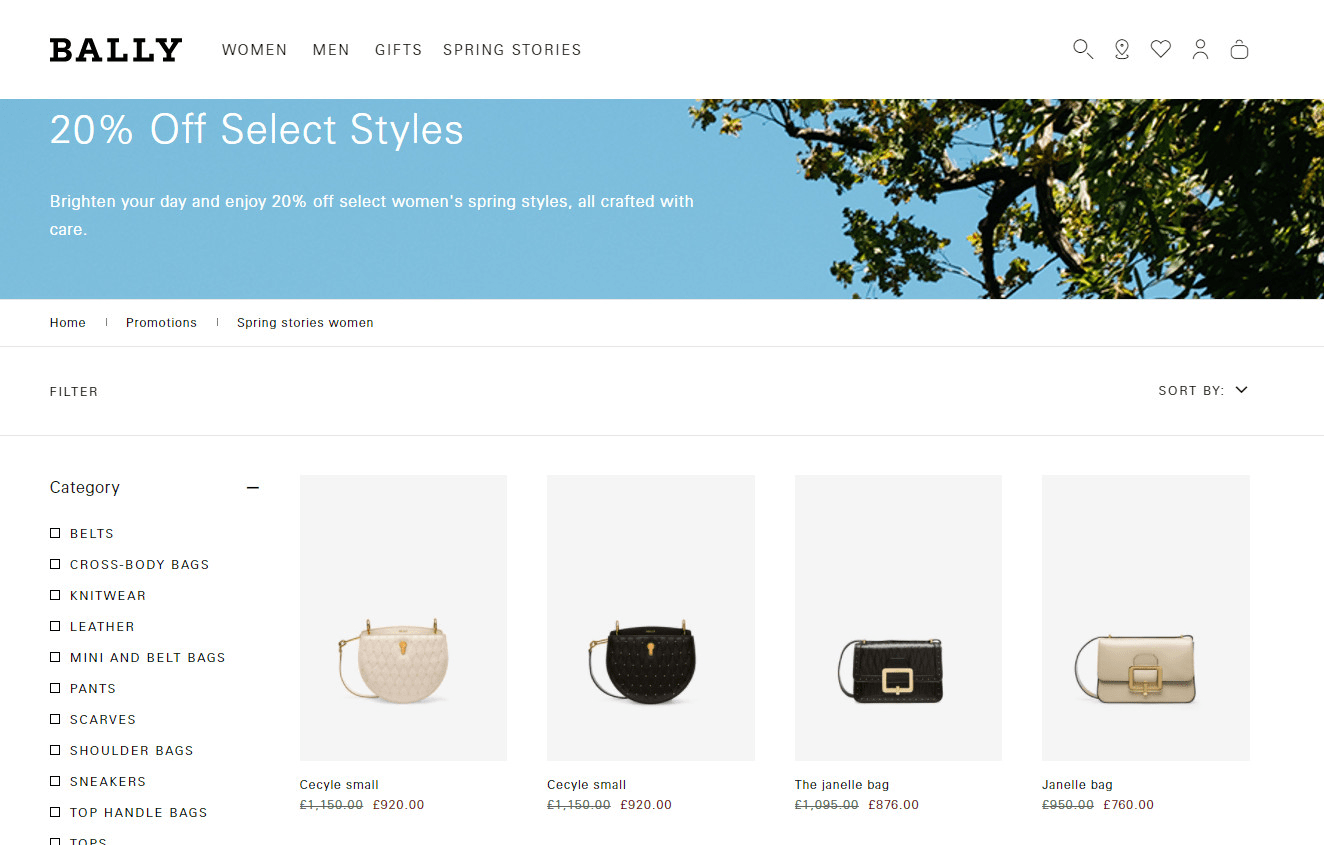Open the Men menu
Screen dimensions: 1324x845
(331, 50)
